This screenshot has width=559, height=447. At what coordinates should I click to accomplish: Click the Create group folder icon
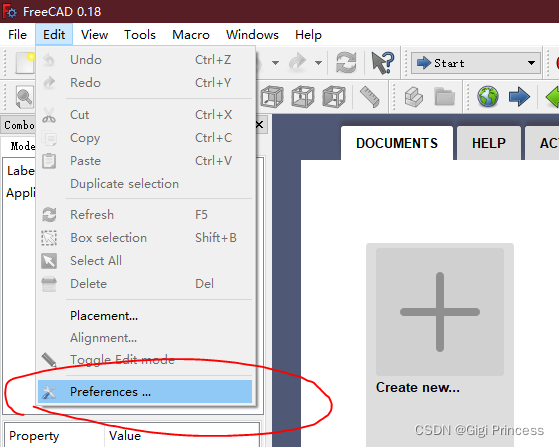coord(445,97)
